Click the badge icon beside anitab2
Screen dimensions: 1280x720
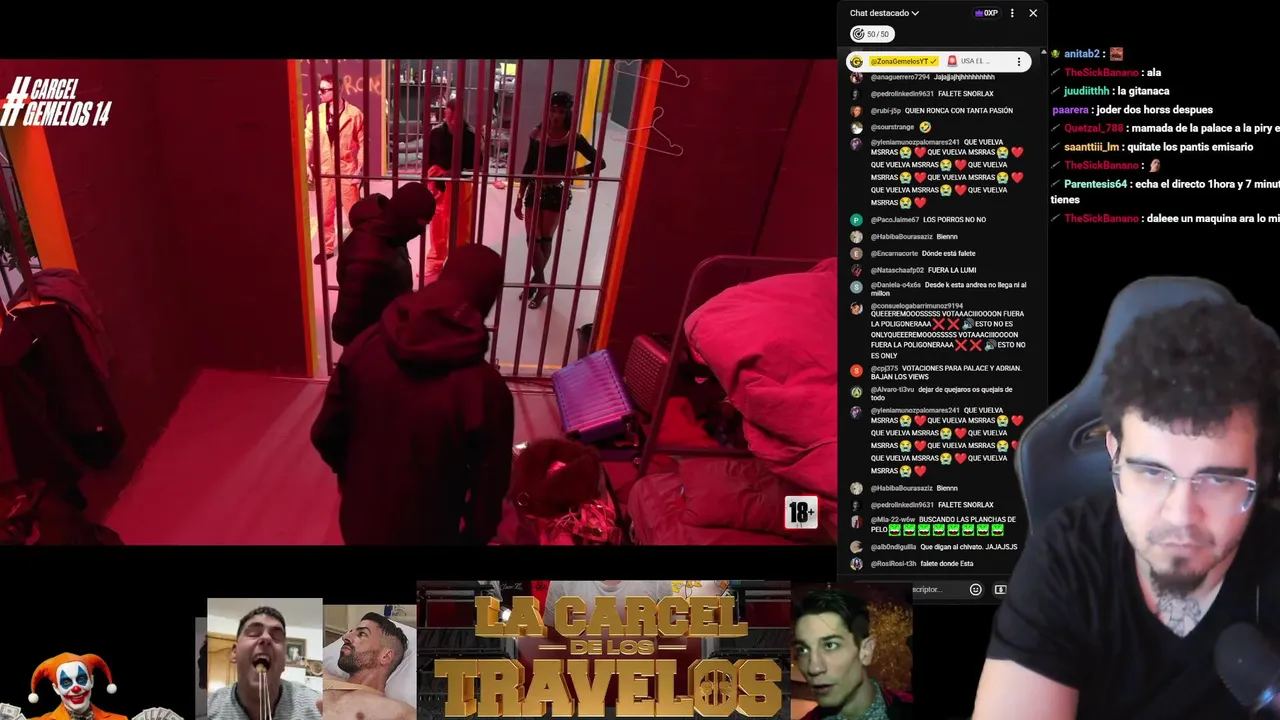tap(1055, 54)
